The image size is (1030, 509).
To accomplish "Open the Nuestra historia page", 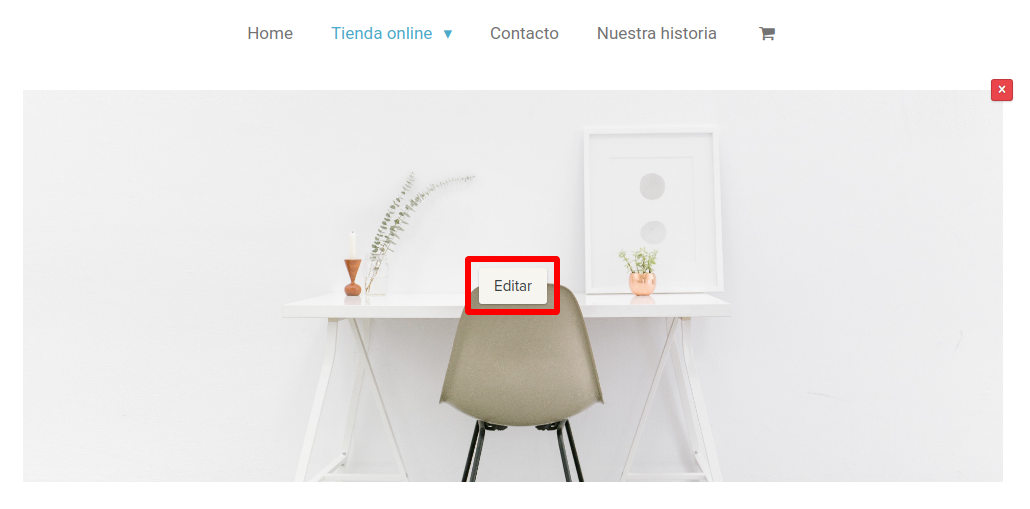I will (656, 33).
